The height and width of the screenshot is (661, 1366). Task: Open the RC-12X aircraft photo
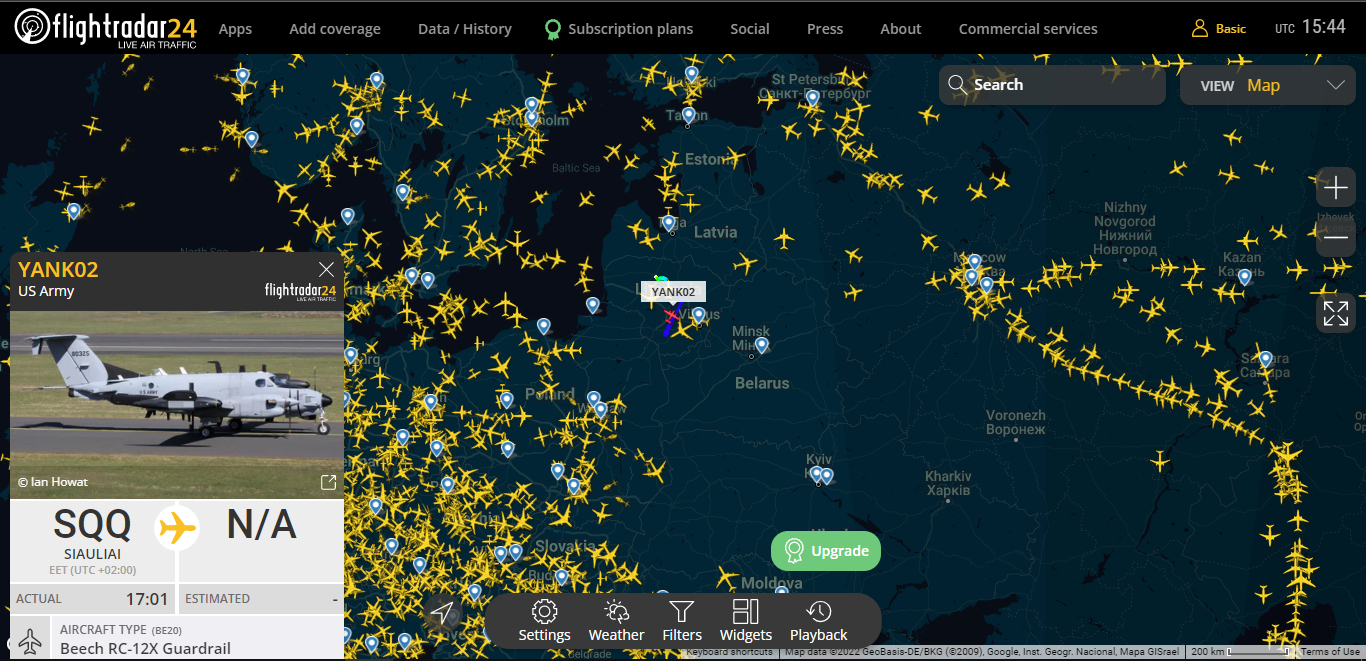pyautogui.click(x=177, y=404)
